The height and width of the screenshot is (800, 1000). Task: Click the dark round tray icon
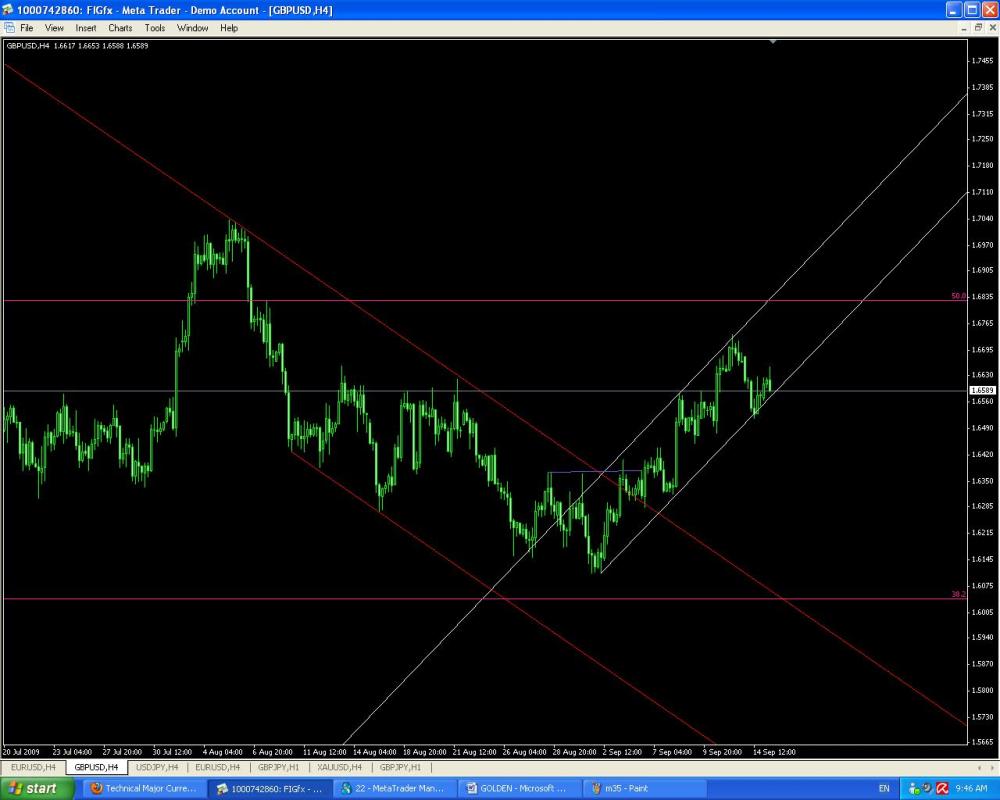[928, 789]
